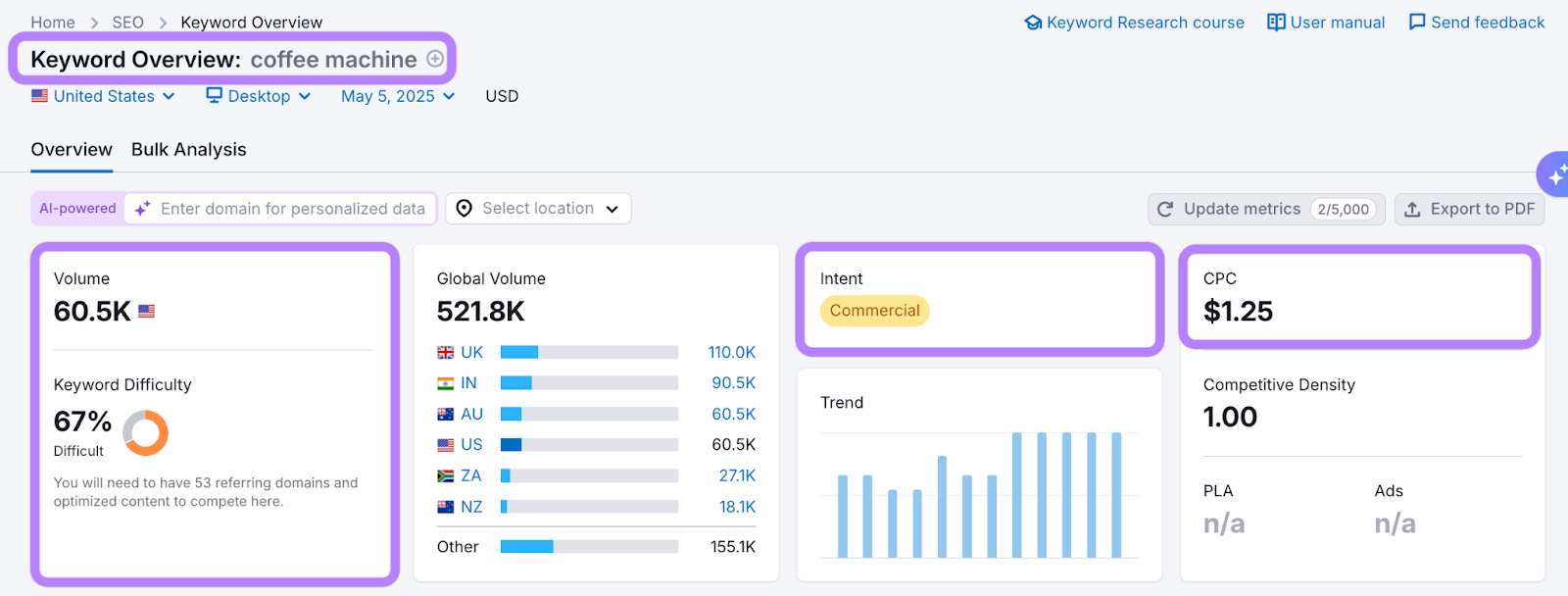
Task: Click the UK global volume row link
Action: pos(472,352)
